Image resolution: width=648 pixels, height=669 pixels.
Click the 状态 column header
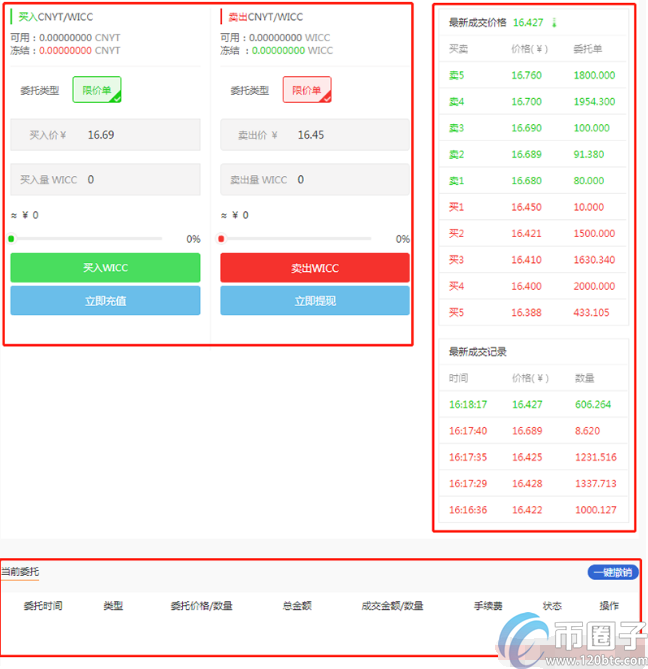pyautogui.click(x=552, y=605)
